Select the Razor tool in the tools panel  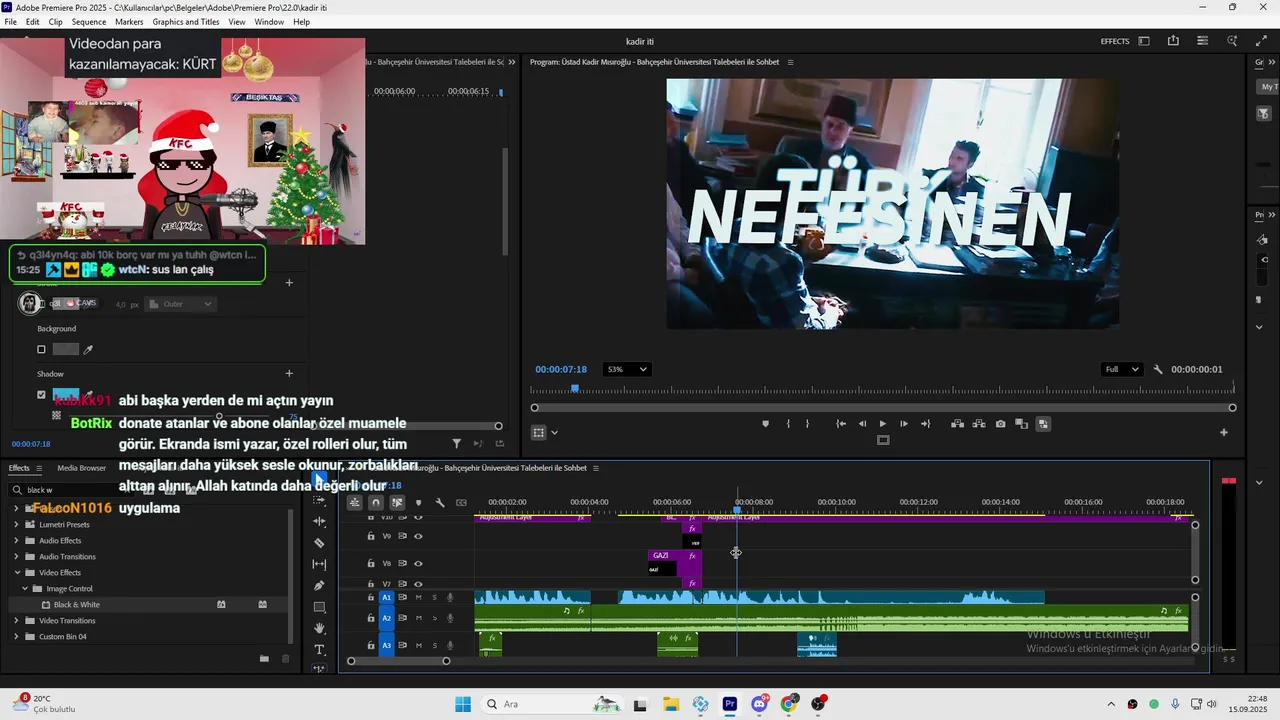coord(320,543)
